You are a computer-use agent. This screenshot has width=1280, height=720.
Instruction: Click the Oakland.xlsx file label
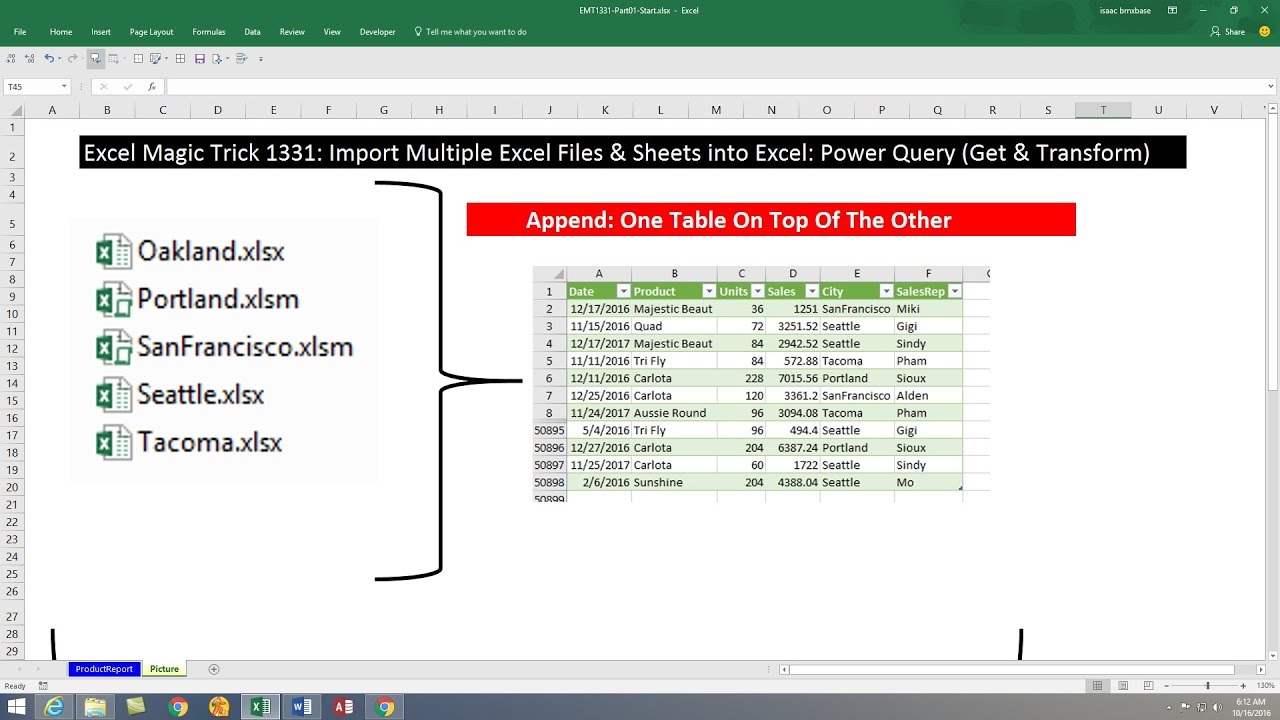click(211, 251)
